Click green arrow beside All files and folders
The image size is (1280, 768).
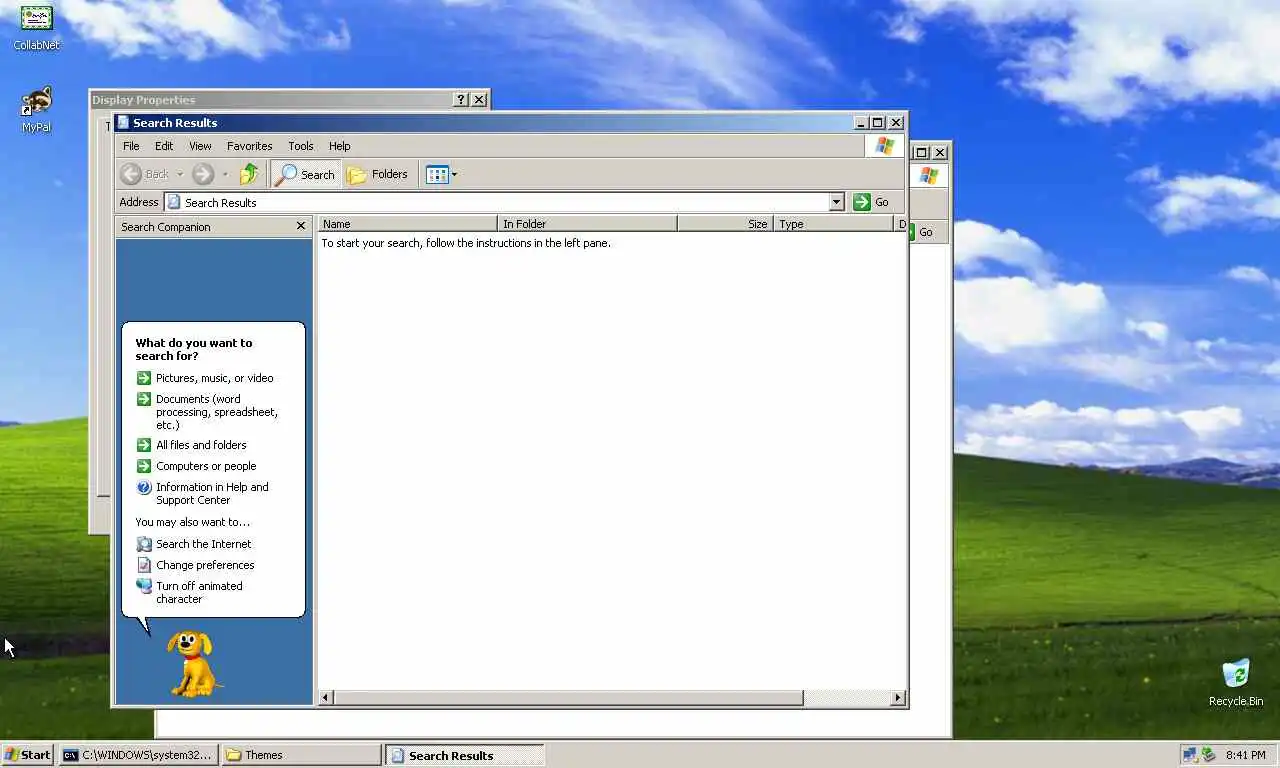(144, 445)
